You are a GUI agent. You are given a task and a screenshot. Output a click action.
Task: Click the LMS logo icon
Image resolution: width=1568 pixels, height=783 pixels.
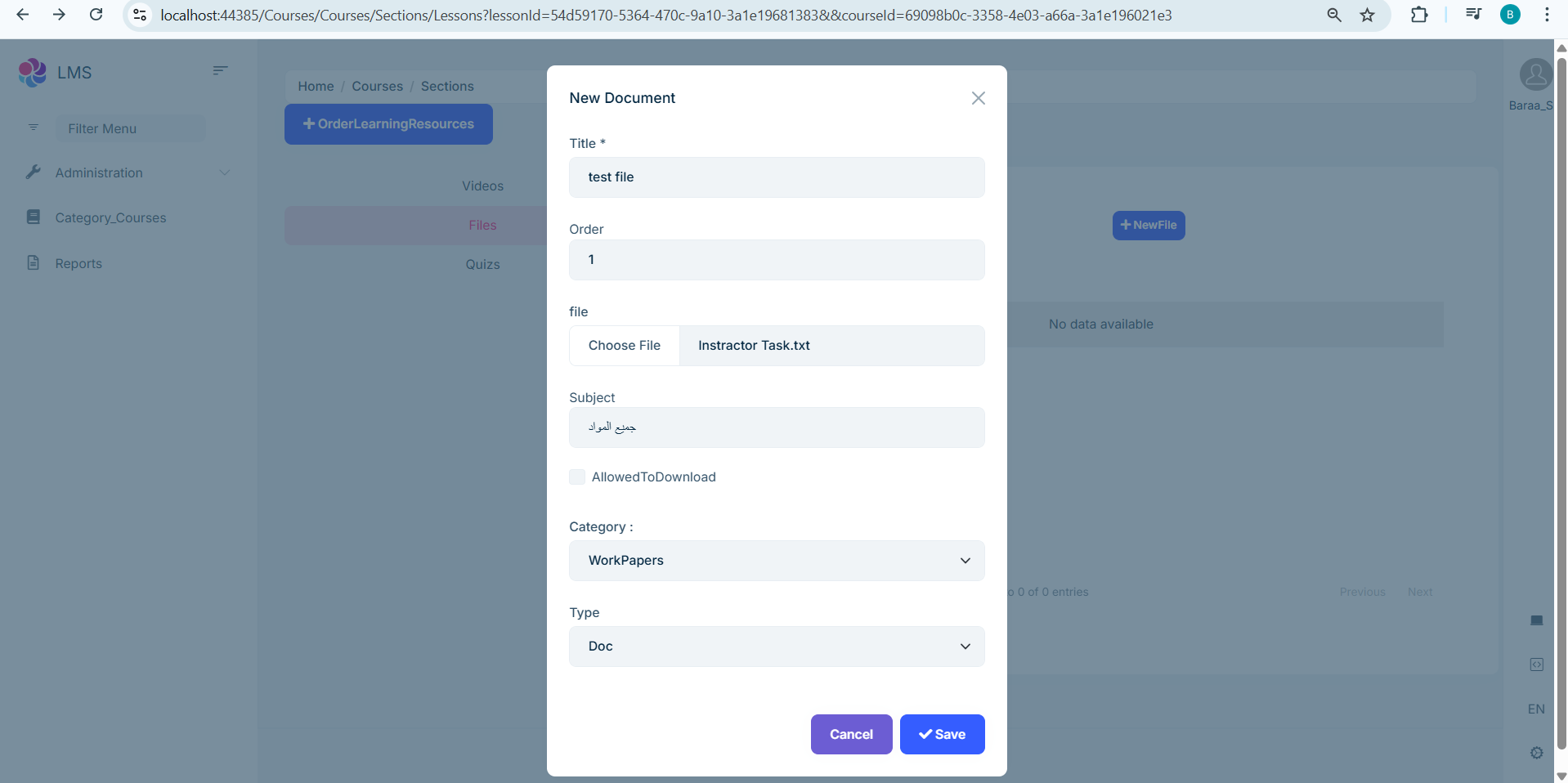point(33,73)
